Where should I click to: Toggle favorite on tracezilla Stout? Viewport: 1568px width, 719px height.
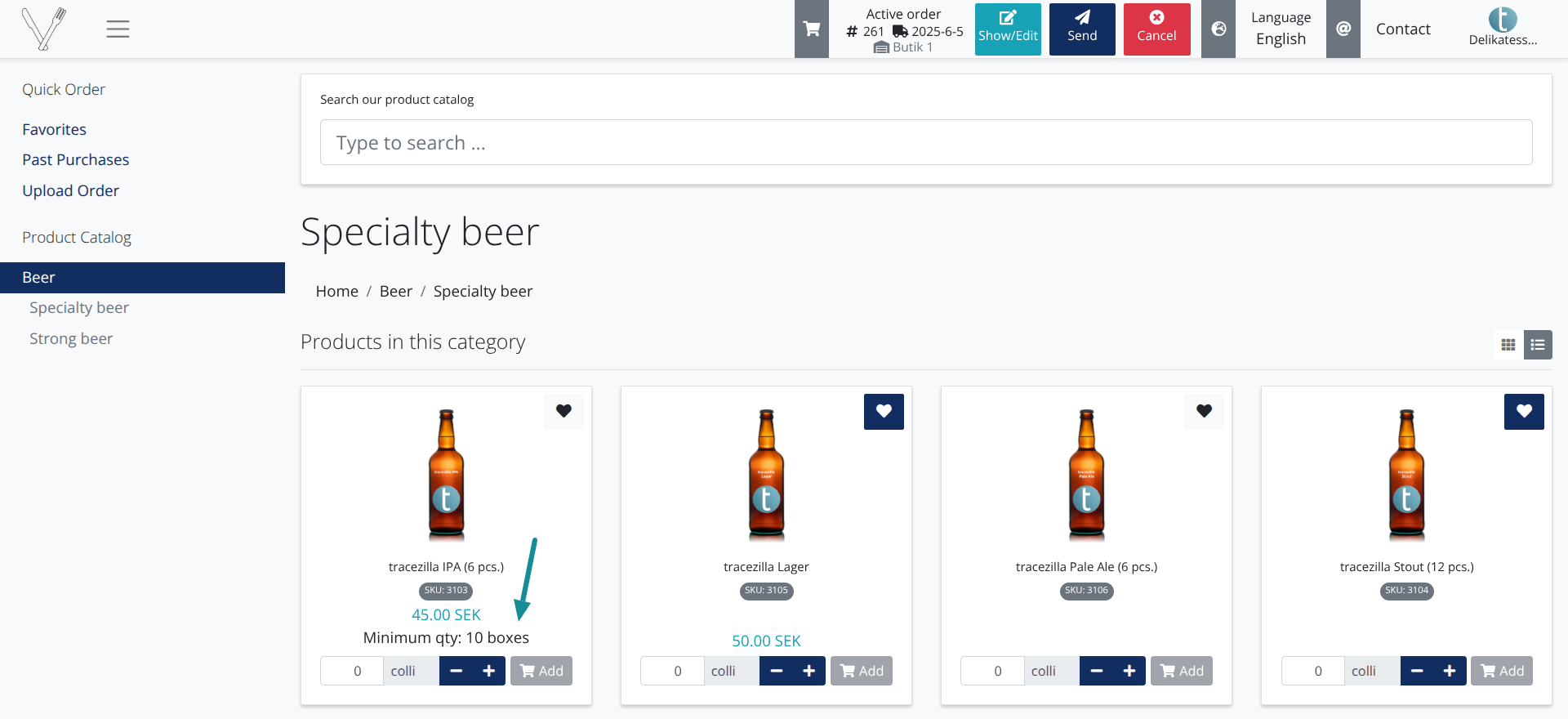click(x=1524, y=411)
